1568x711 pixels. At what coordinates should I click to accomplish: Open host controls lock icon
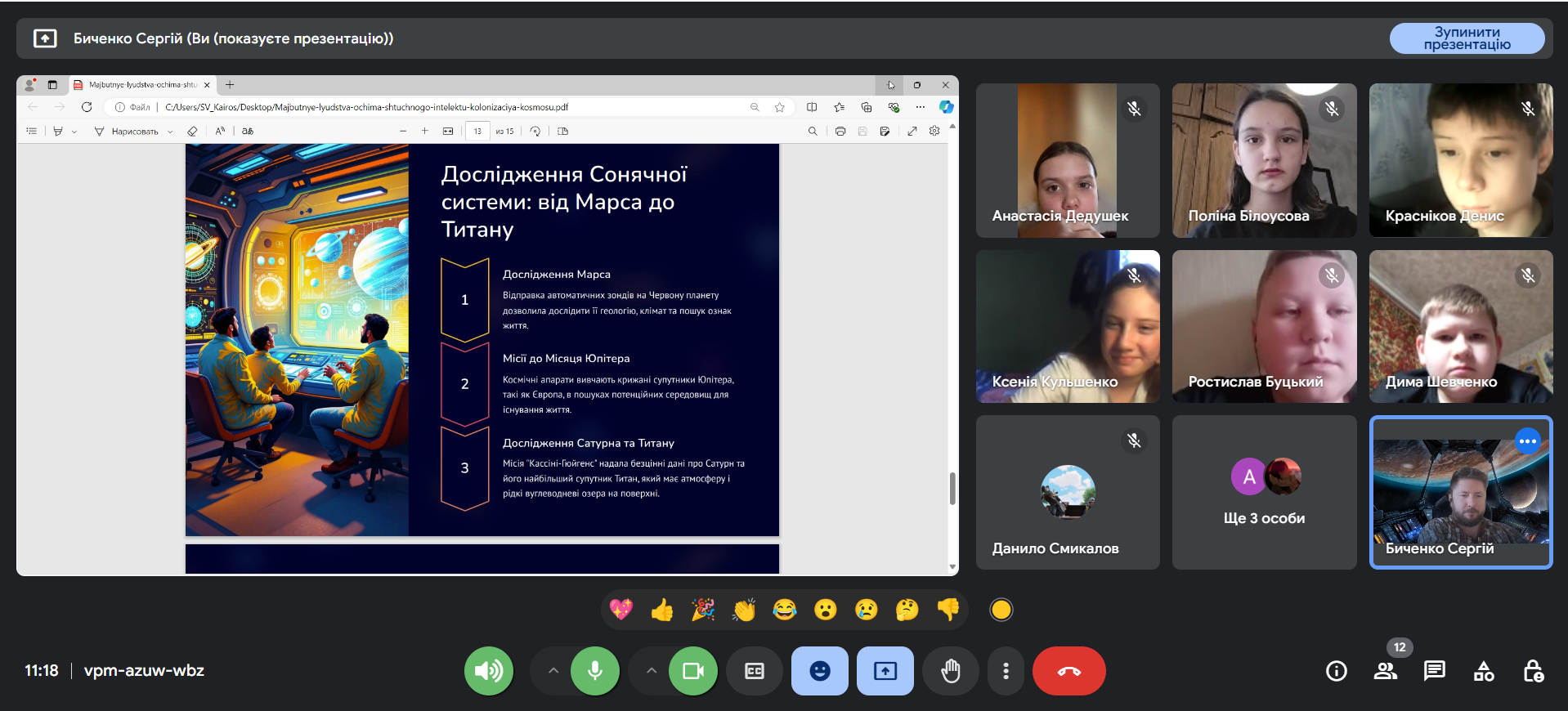coord(1533,671)
